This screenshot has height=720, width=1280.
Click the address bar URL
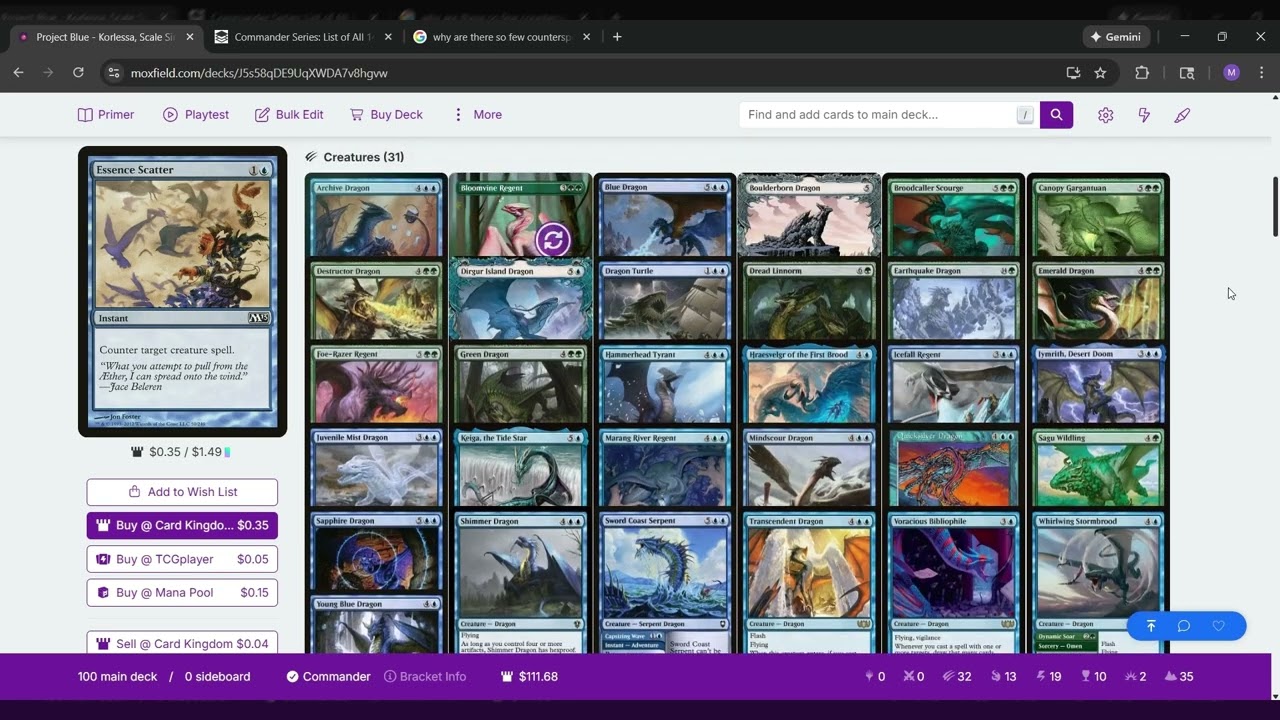point(259,73)
